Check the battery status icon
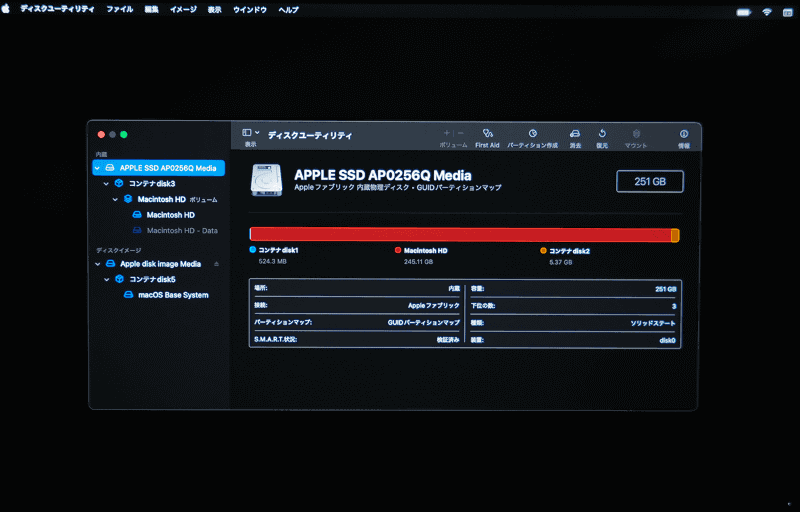 pyautogui.click(x=744, y=12)
